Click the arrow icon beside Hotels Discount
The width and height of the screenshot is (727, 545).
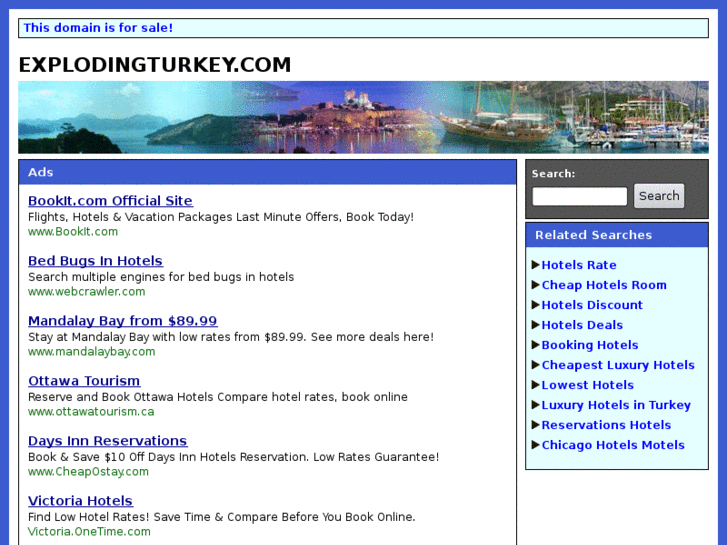[x=536, y=305]
